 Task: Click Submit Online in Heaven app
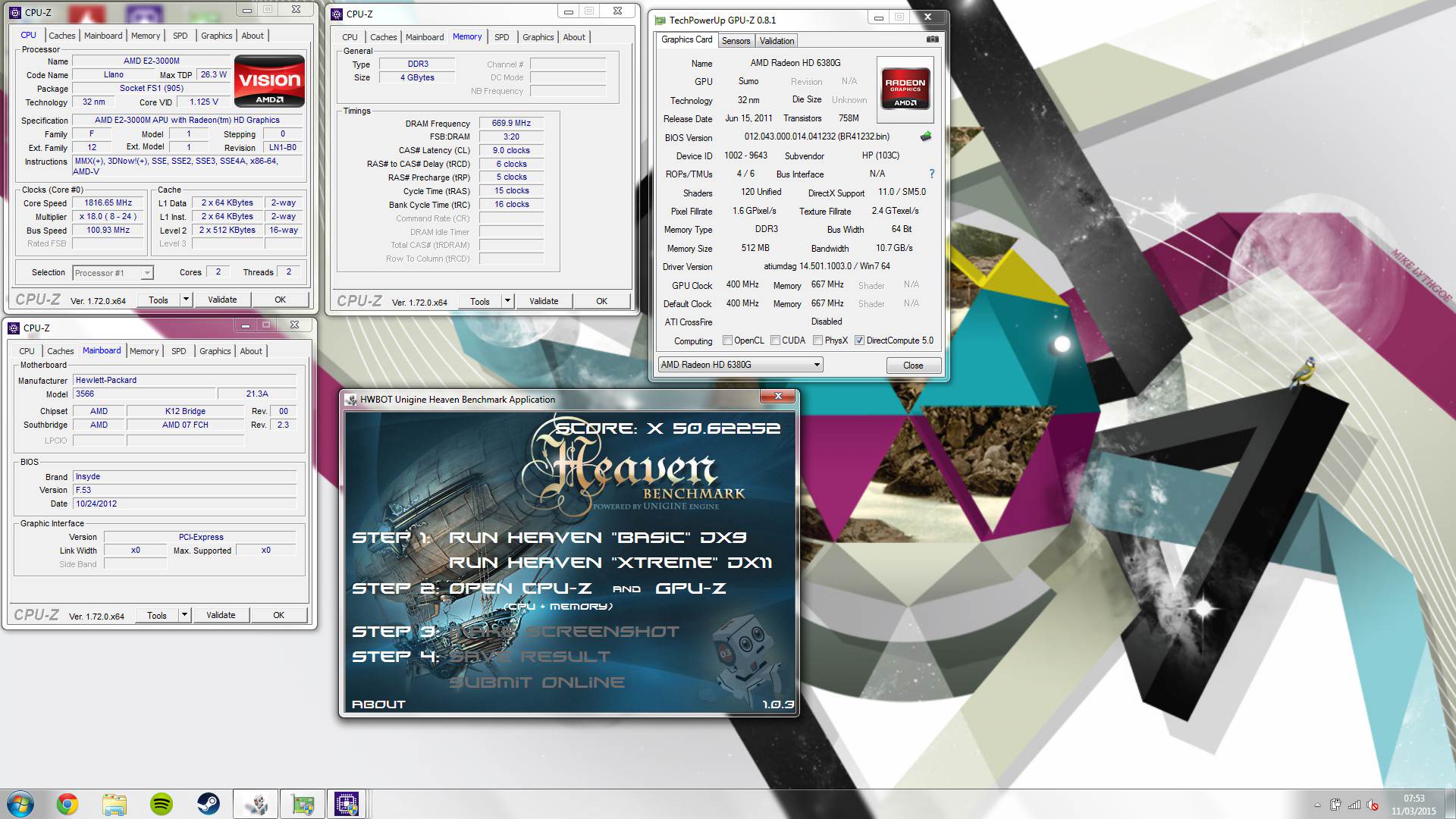pos(537,682)
